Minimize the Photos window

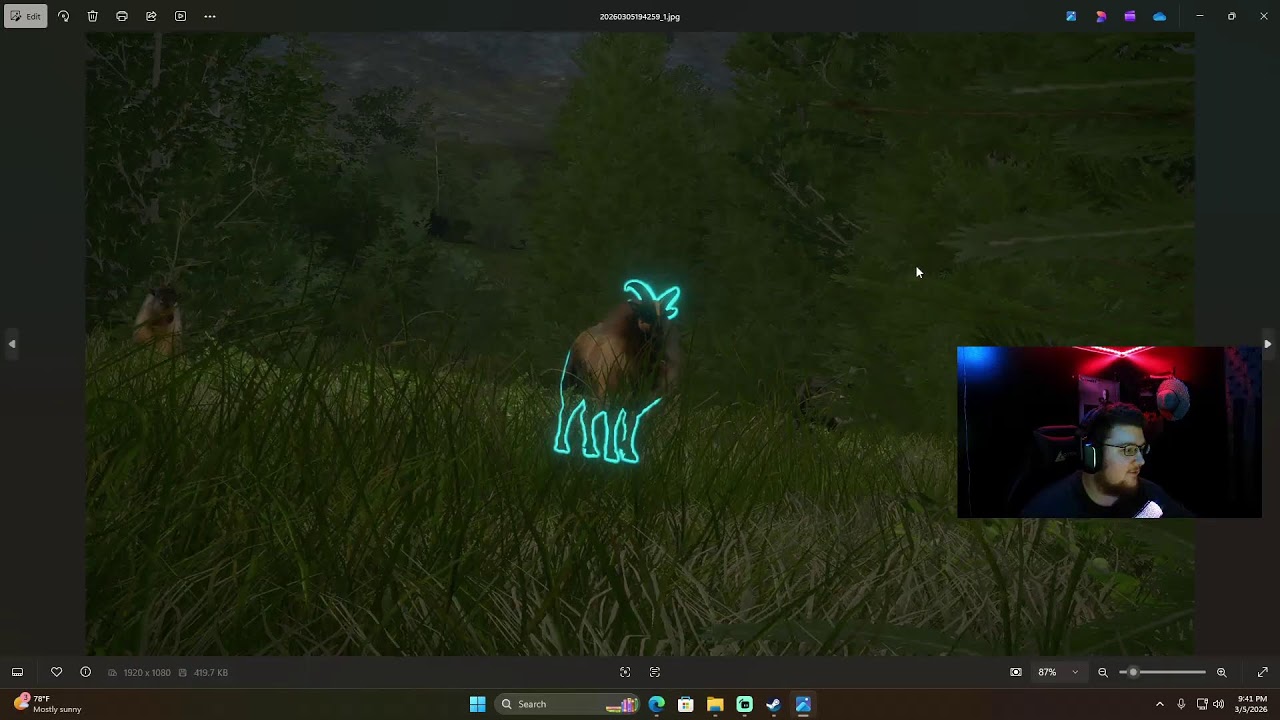pos(1200,16)
